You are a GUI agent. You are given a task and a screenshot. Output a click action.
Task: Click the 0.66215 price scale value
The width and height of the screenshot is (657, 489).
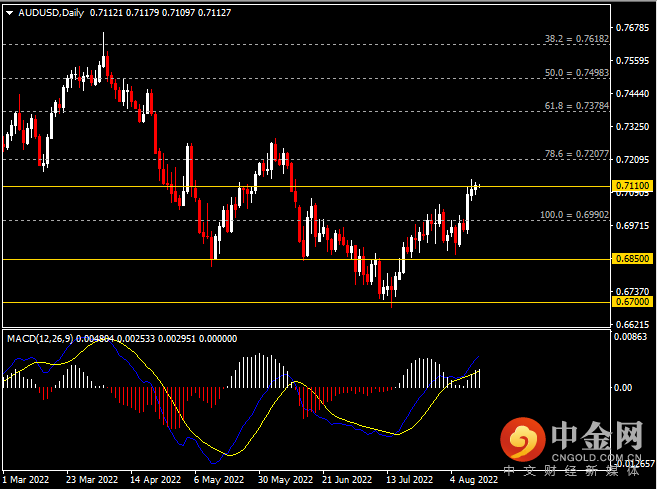(632, 324)
